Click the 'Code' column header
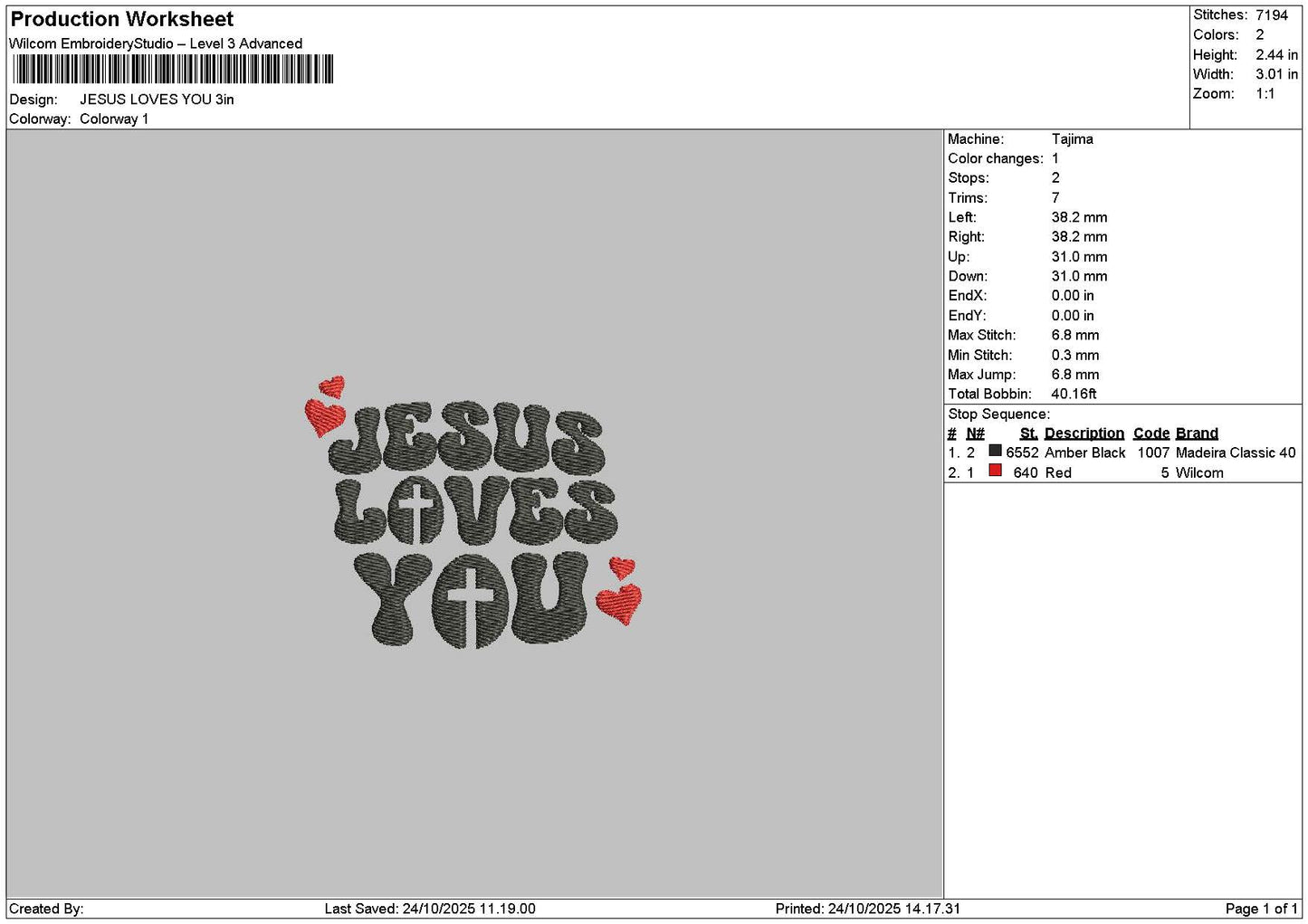The height and width of the screenshot is (924, 1308). (x=1151, y=433)
